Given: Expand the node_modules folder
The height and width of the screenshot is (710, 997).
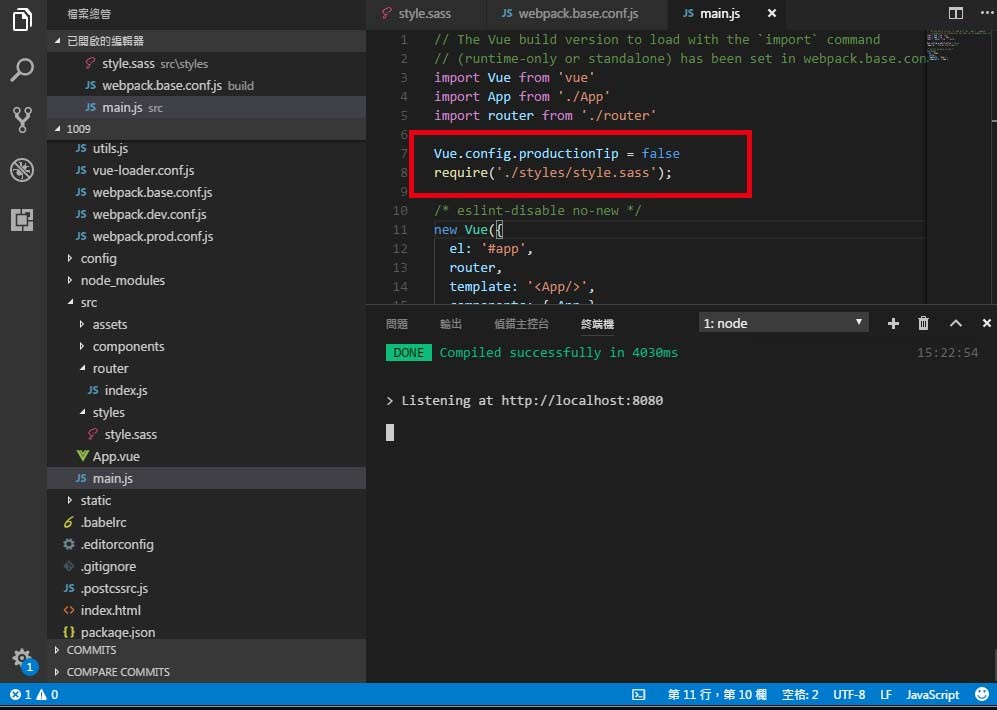Looking at the screenshot, I should point(207,280).
